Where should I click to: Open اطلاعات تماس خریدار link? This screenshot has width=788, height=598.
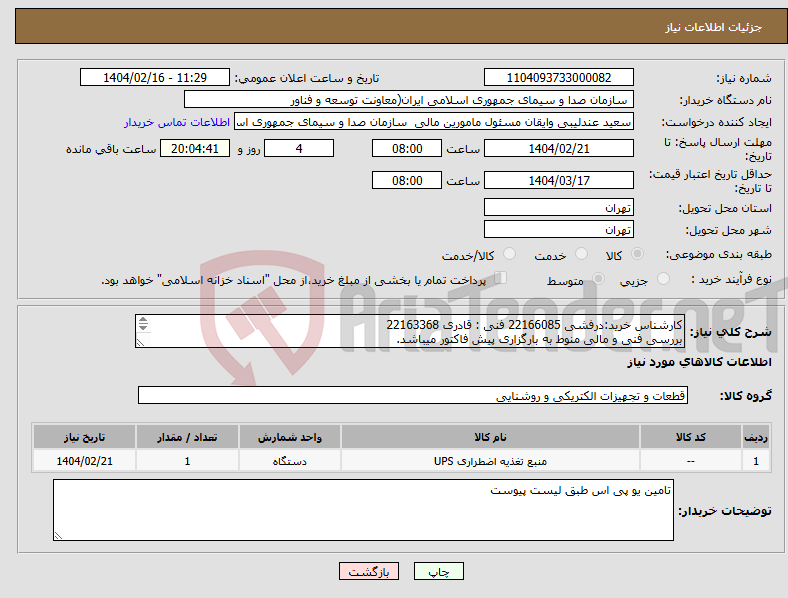pos(177,122)
